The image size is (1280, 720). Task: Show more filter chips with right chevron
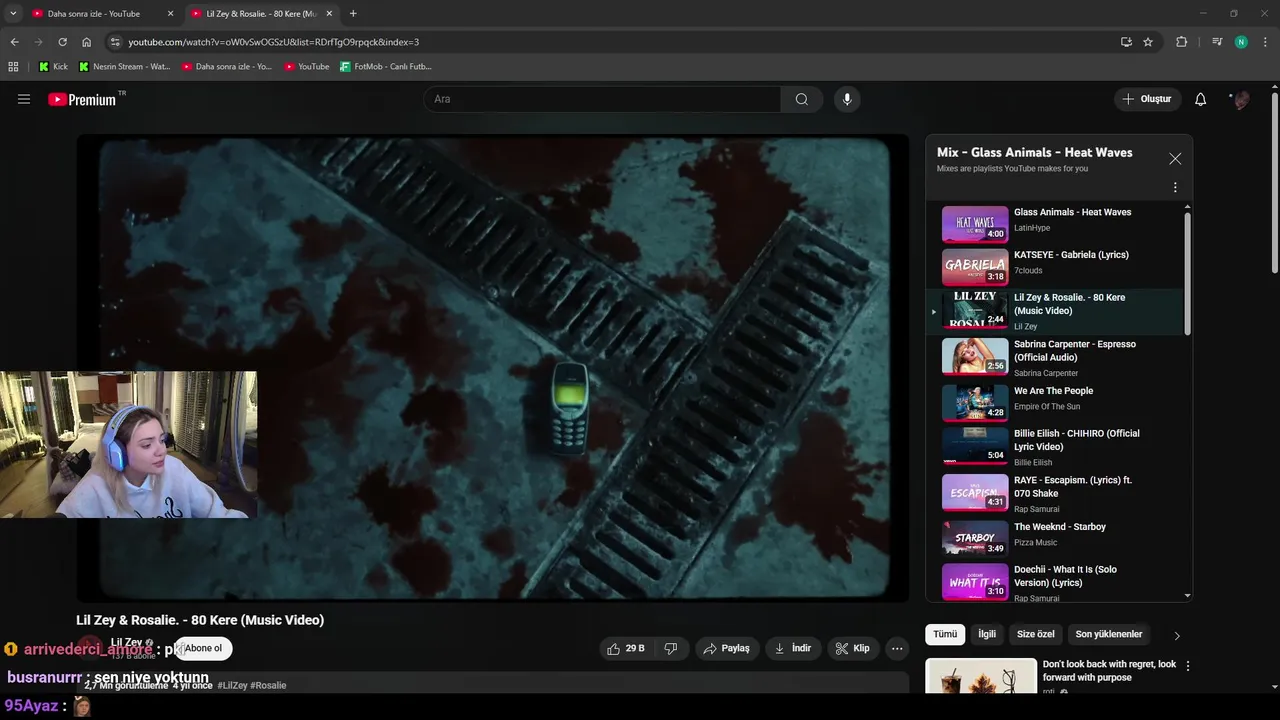point(1177,635)
